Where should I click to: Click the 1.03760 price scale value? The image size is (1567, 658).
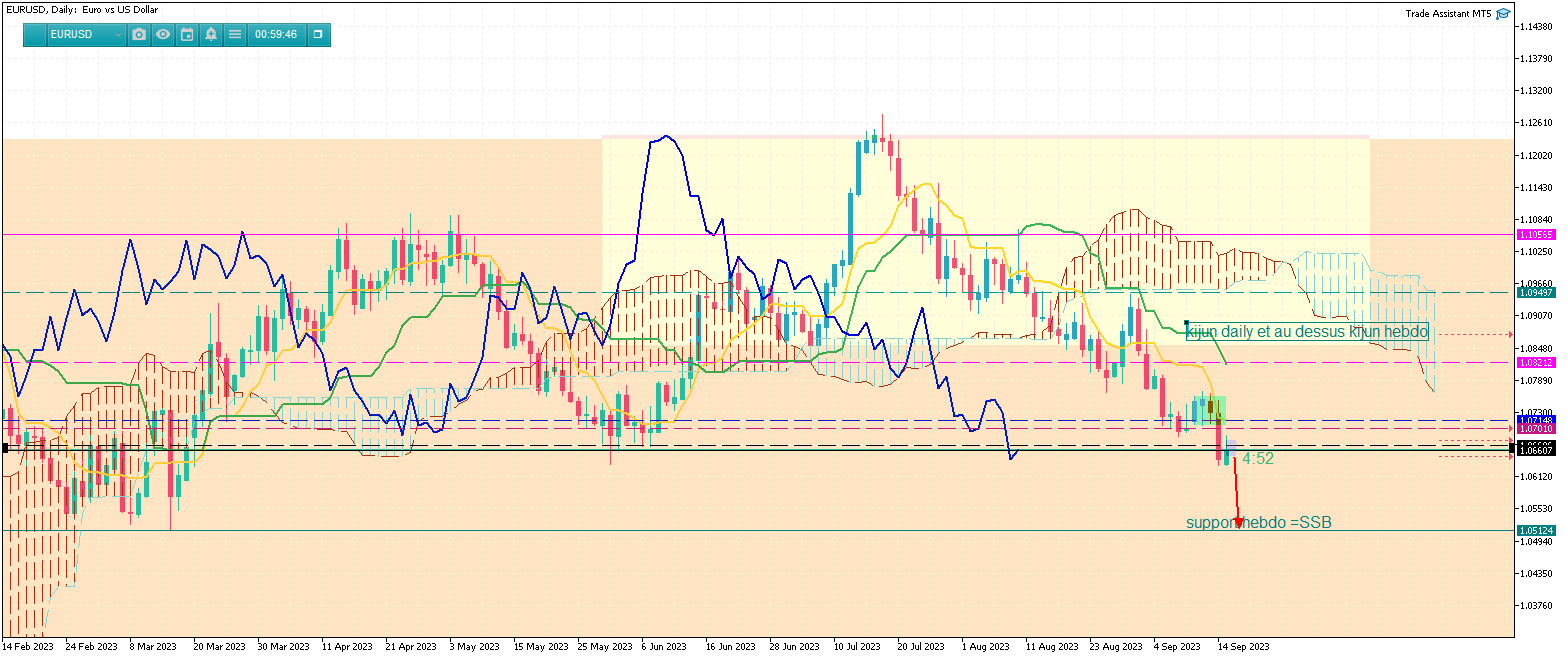coord(1536,605)
